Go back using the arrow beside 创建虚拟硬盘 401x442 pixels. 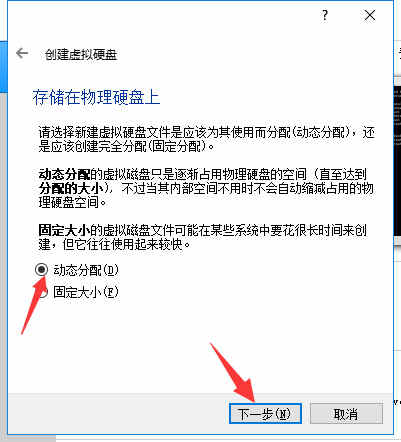22,53
